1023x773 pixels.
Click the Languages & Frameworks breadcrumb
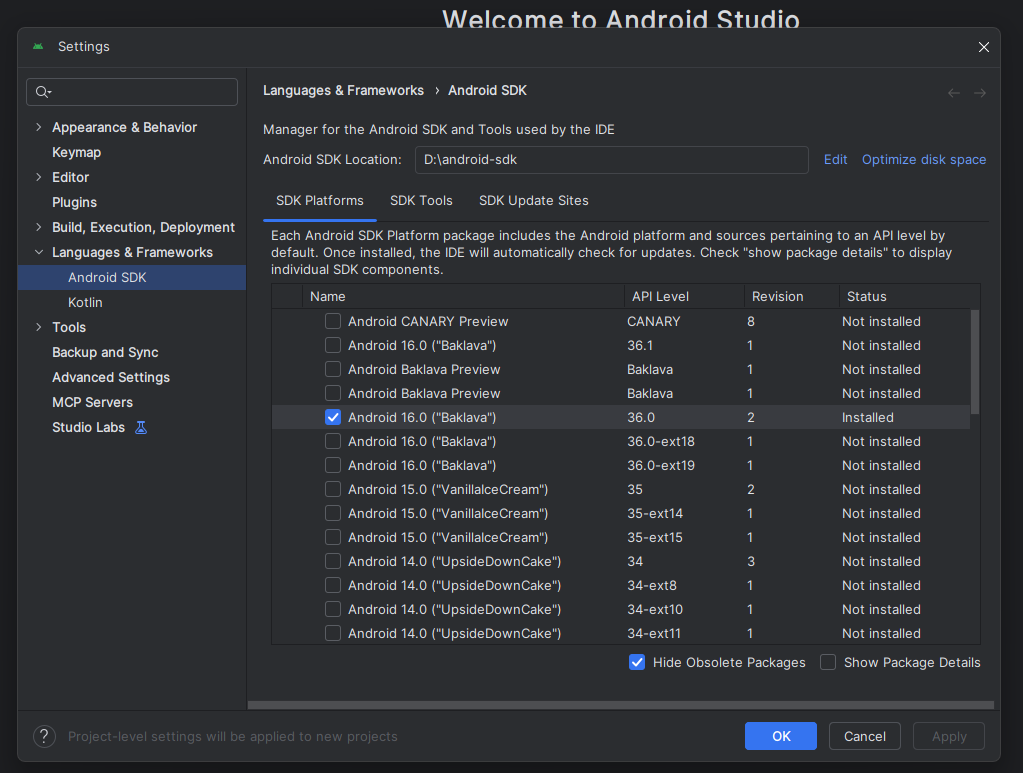(343, 91)
